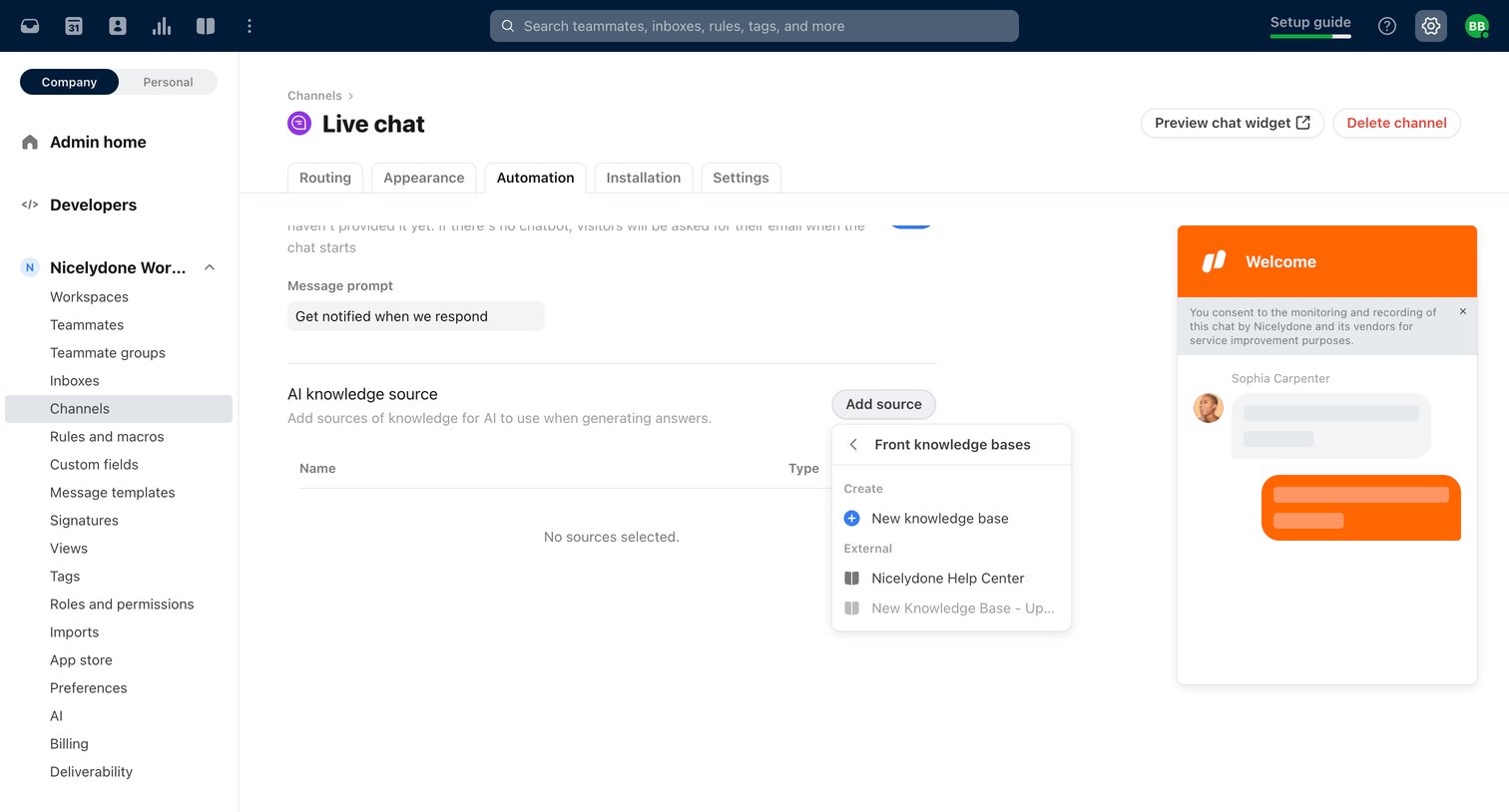The image size is (1509, 812).
Task: Open the Installation tab
Action: 644,178
